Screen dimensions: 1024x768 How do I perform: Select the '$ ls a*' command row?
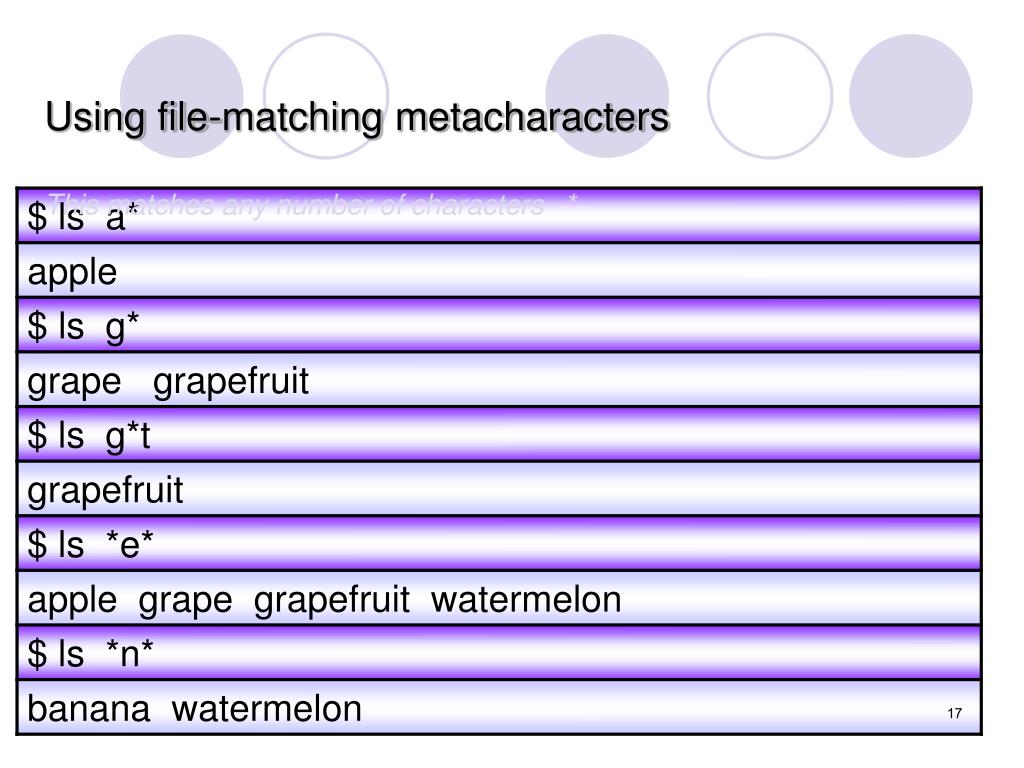pos(499,216)
